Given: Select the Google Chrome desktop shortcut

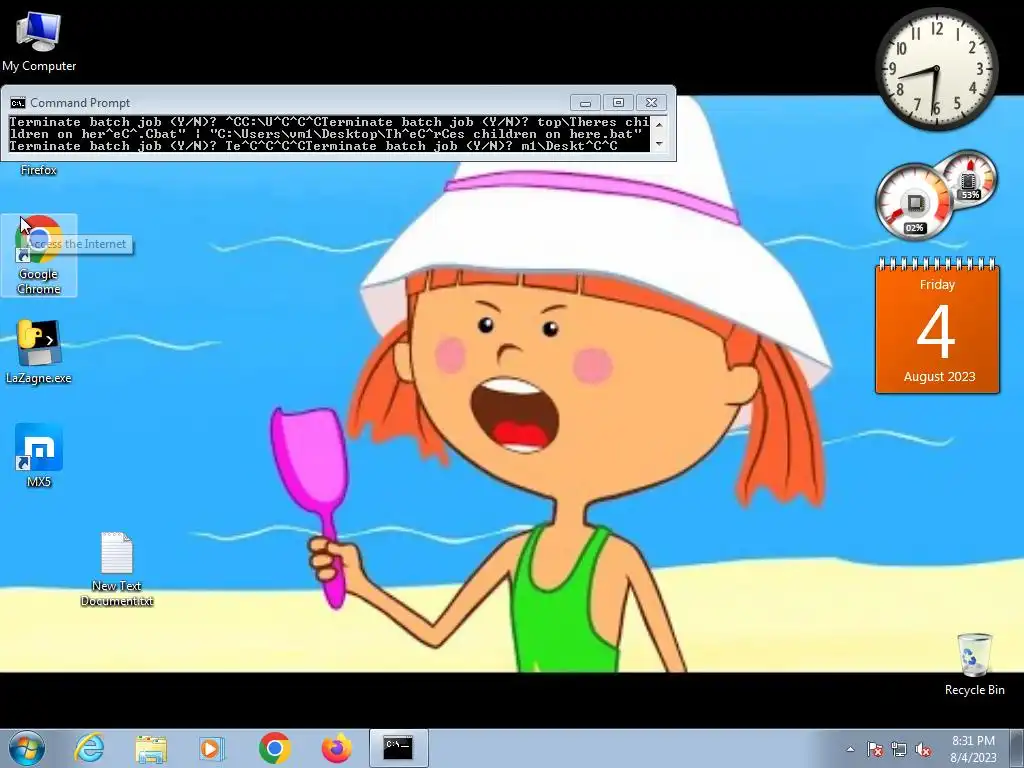Looking at the screenshot, I should 39,255.
